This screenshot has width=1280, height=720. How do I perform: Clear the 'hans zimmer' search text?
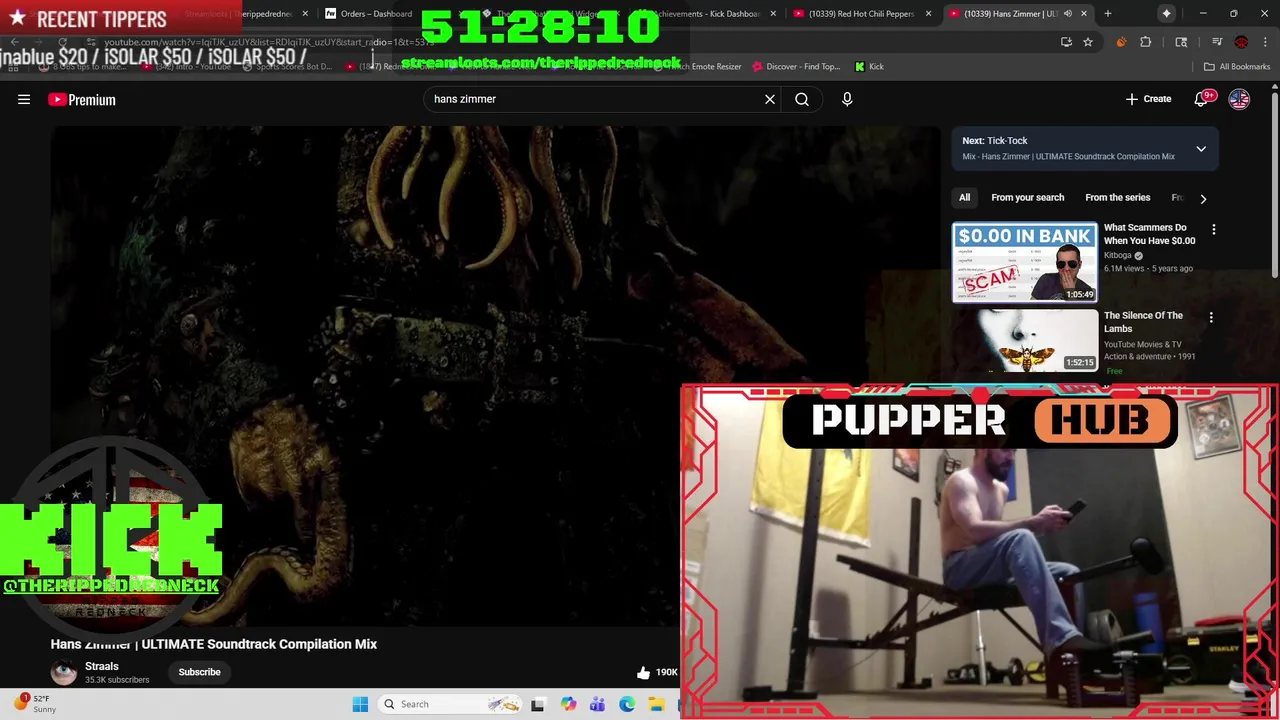(770, 99)
